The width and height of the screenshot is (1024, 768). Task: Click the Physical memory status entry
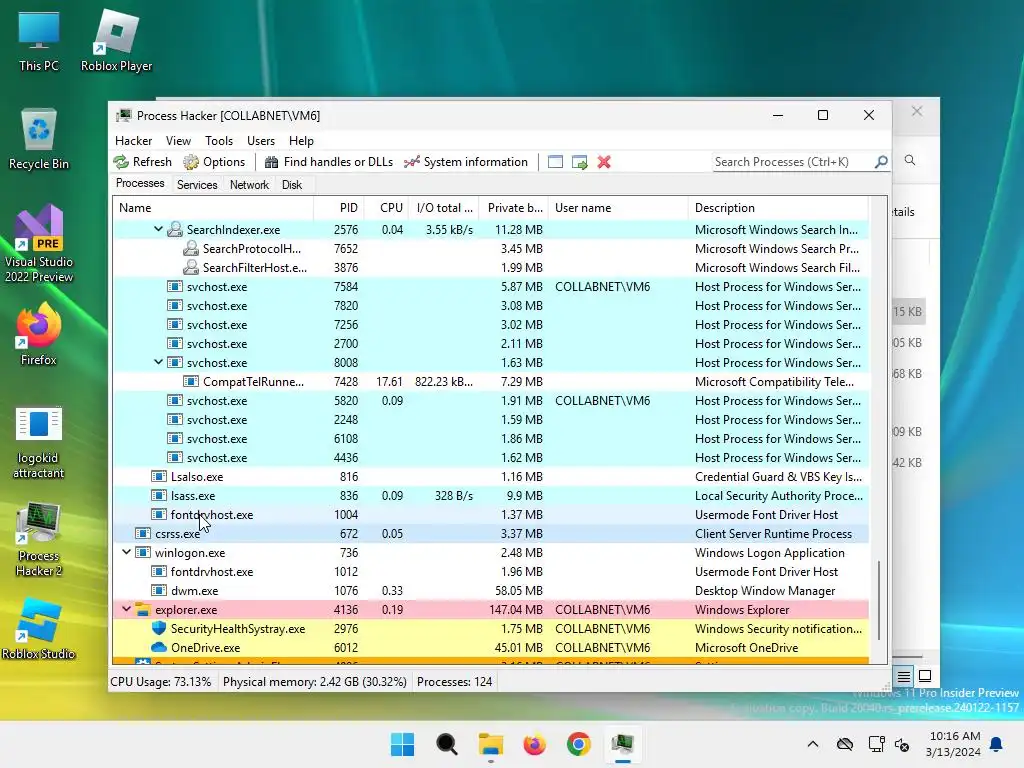click(x=315, y=682)
